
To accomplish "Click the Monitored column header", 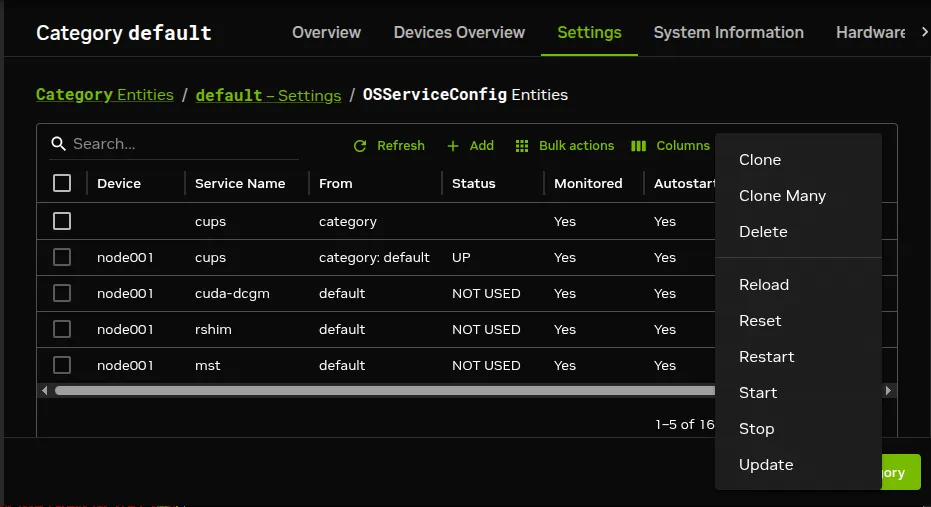I will 588,183.
